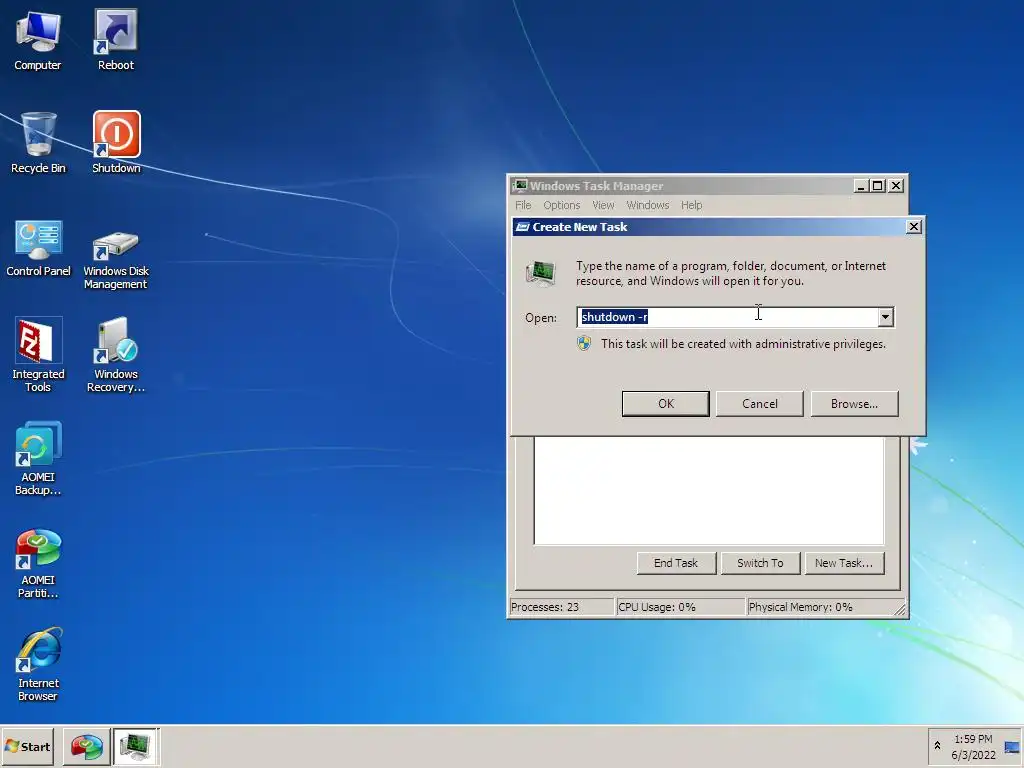Click the Task Manager title bar icon
1024x768 pixels.
pos(519,185)
